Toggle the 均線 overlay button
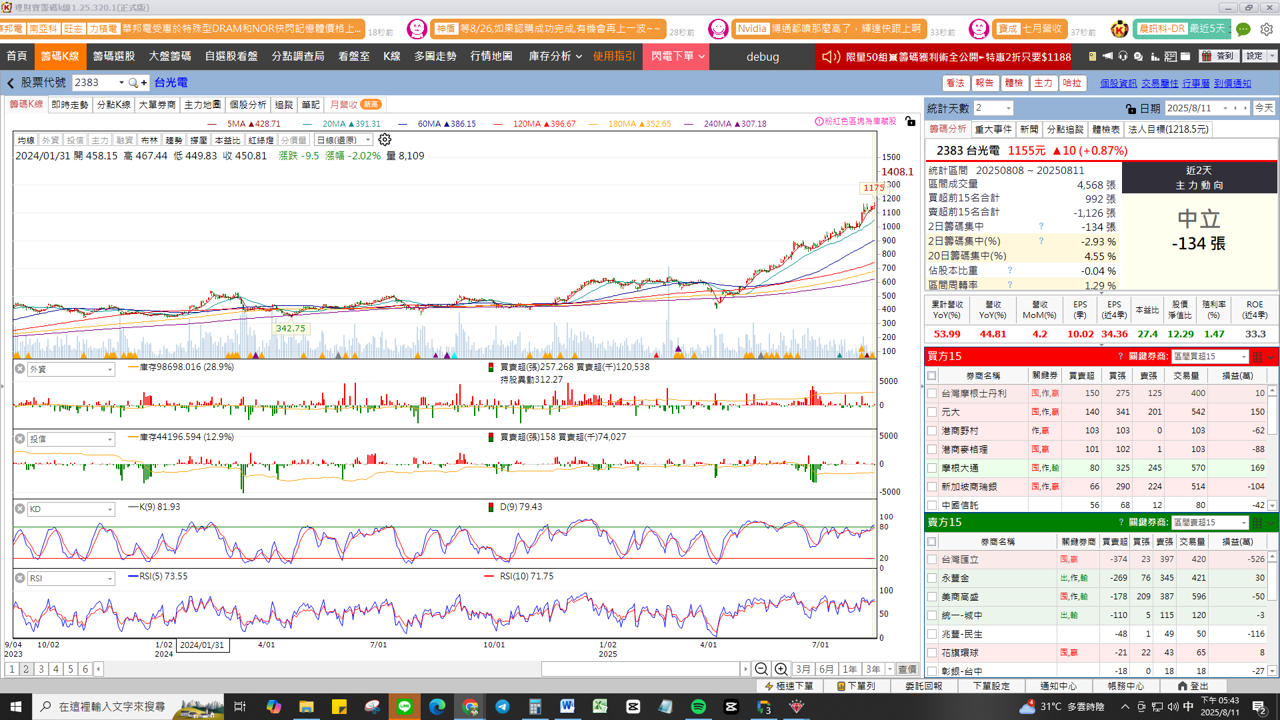1280x720 pixels. [x=26, y=141]
